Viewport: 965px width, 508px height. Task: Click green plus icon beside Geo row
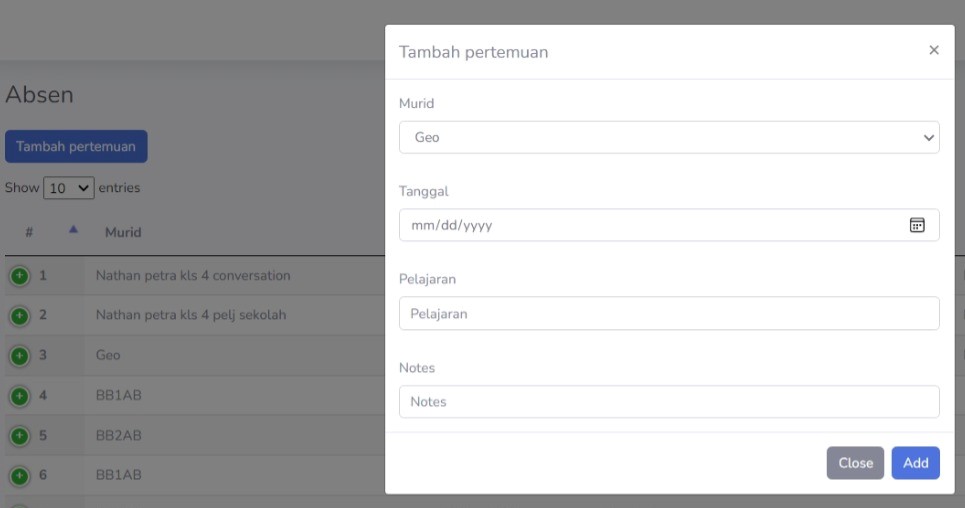(x=19, y=356)
